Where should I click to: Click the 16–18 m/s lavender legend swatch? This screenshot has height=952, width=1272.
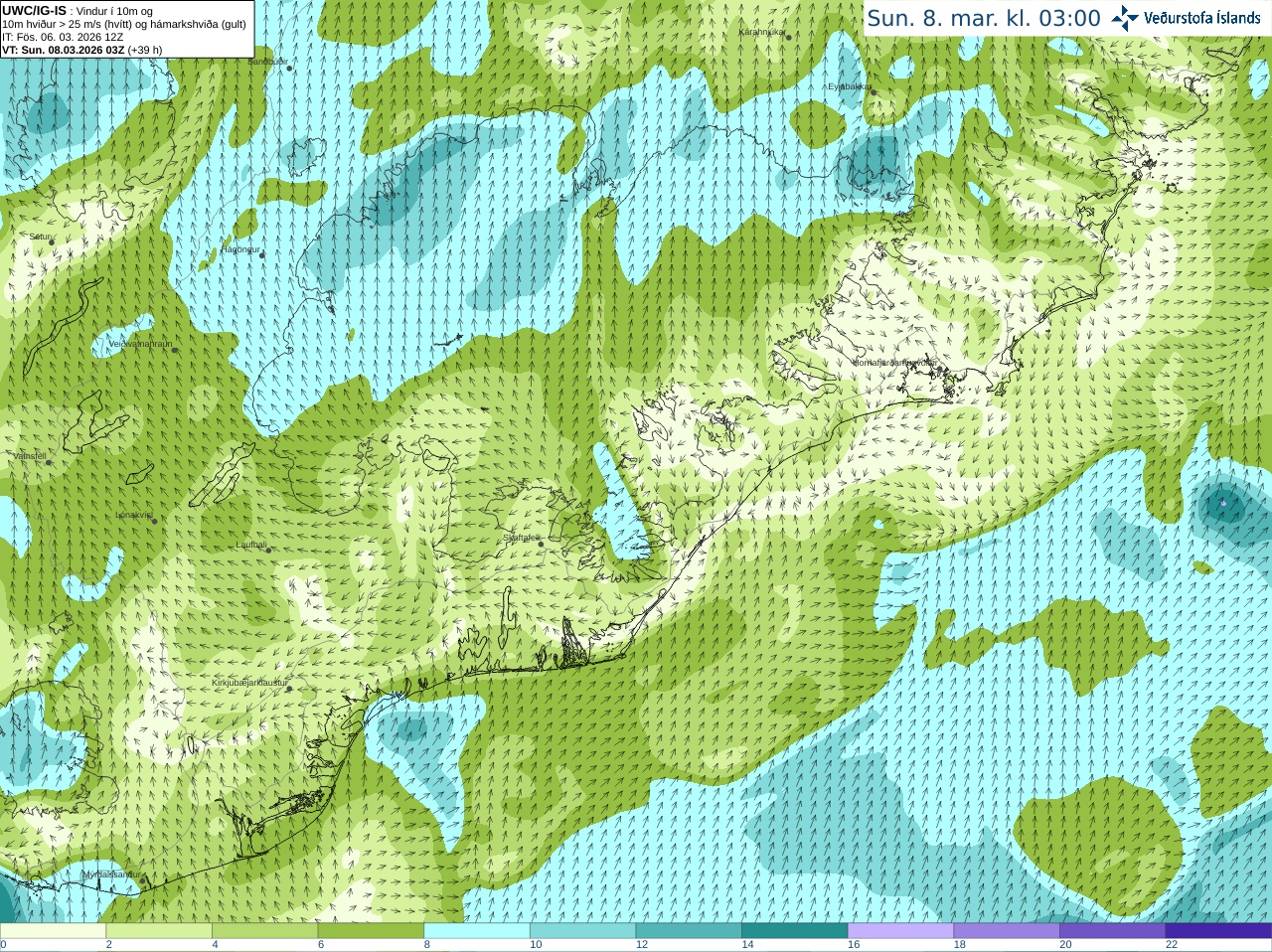[x=900, y=930]
